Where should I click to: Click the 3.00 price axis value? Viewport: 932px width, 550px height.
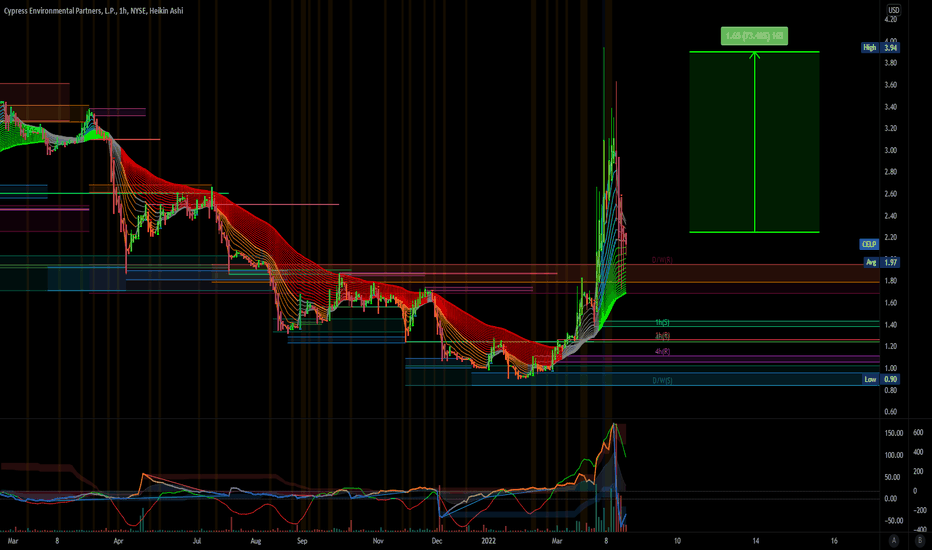890,150
